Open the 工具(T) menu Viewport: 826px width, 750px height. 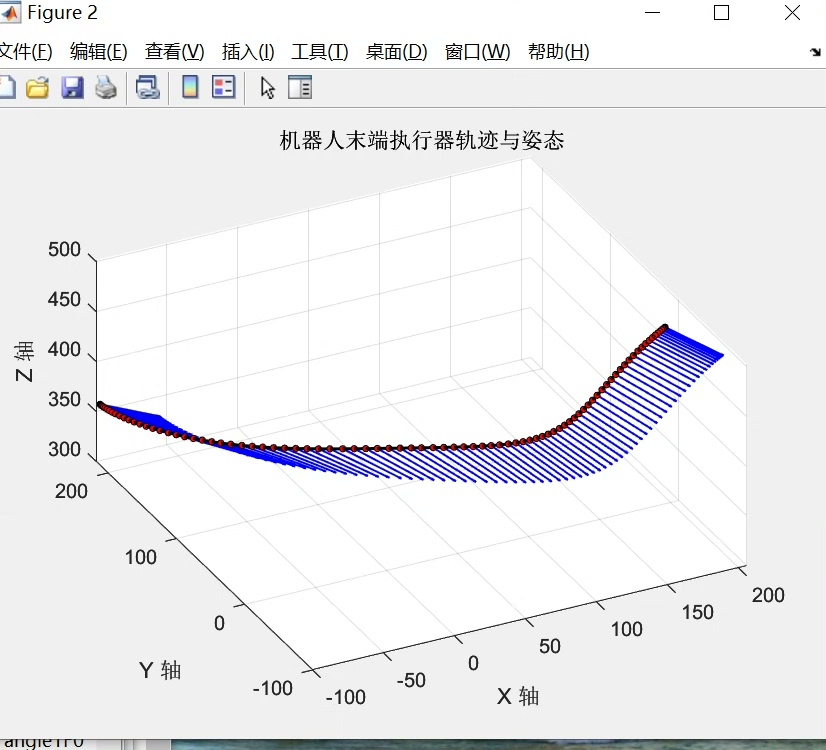pos(320,52)
